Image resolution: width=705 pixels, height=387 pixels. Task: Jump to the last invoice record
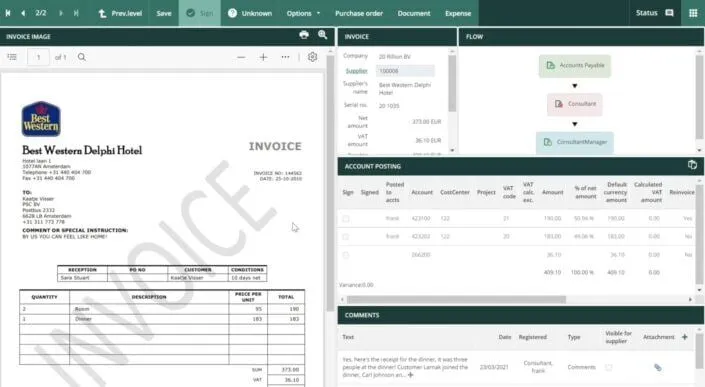click(76, 13)
